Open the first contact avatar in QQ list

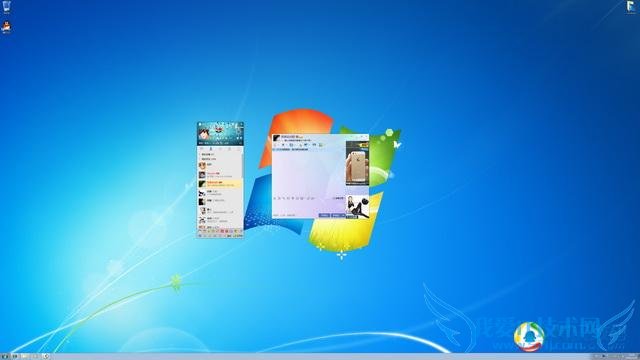coord(202,165)
